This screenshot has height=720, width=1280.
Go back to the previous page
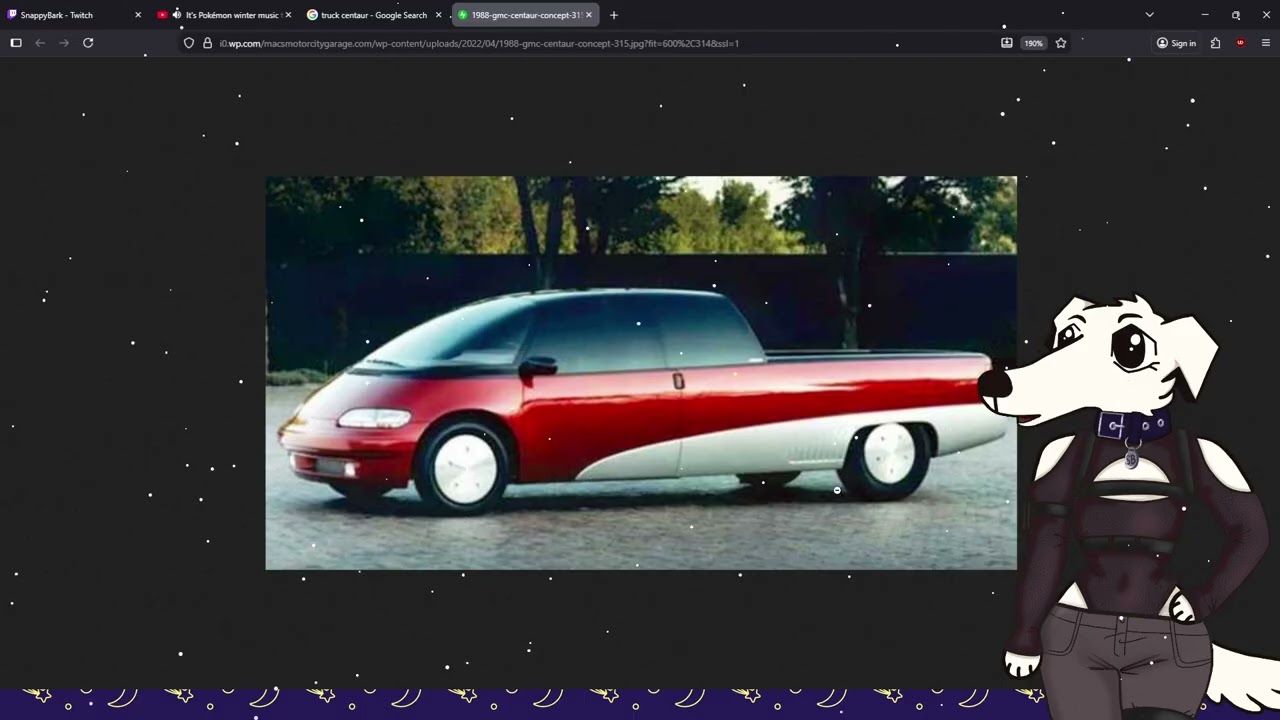pyautogui.click(x=40, y=43)
